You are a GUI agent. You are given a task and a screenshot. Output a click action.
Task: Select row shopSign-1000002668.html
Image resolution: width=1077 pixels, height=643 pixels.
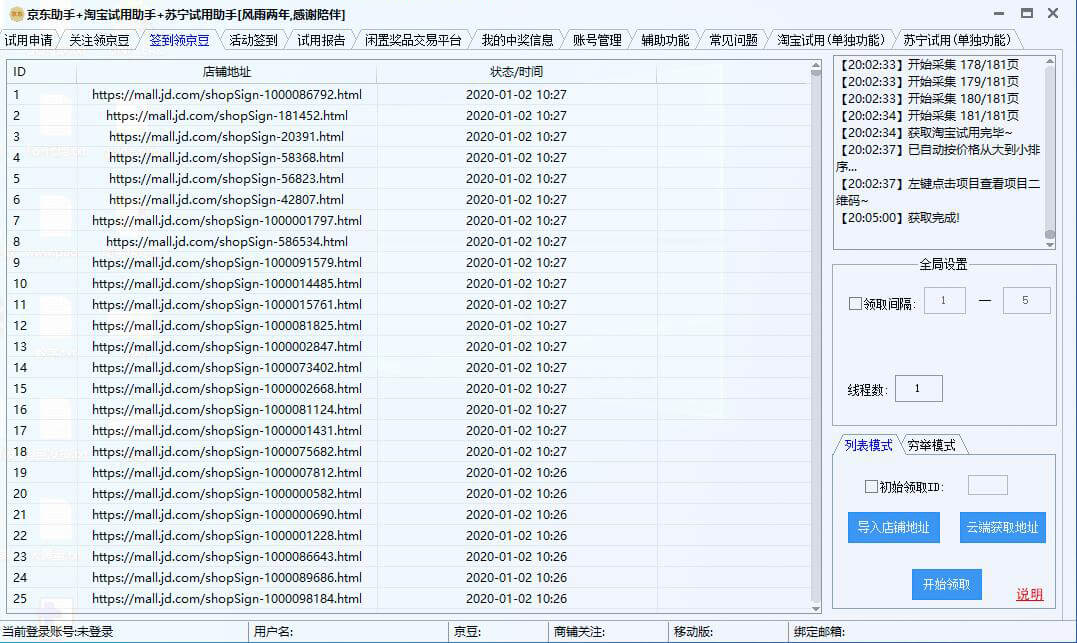pyautogui.click(x=408, y=388)
